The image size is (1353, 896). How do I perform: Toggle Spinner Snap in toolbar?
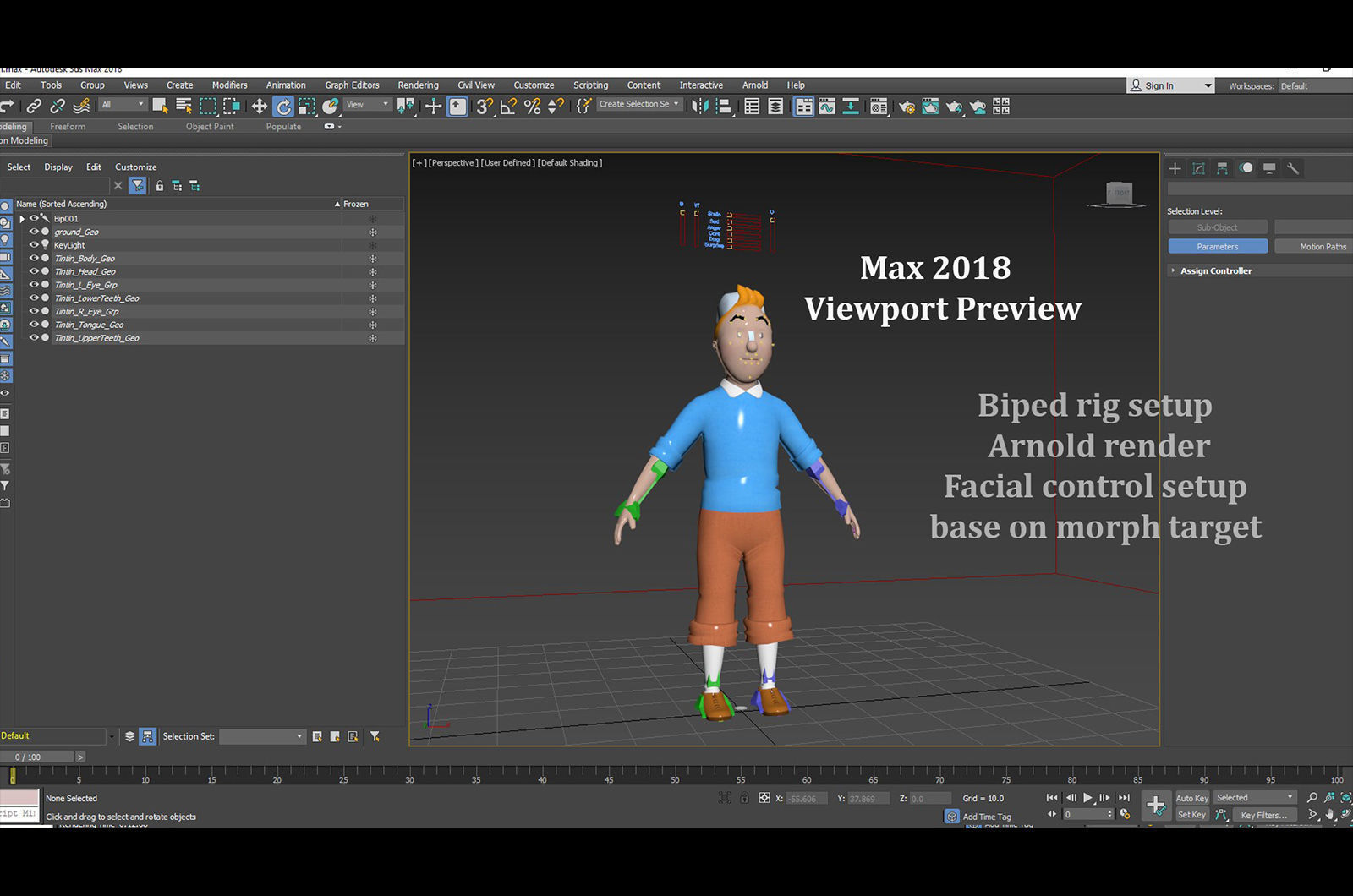(556, 106)
